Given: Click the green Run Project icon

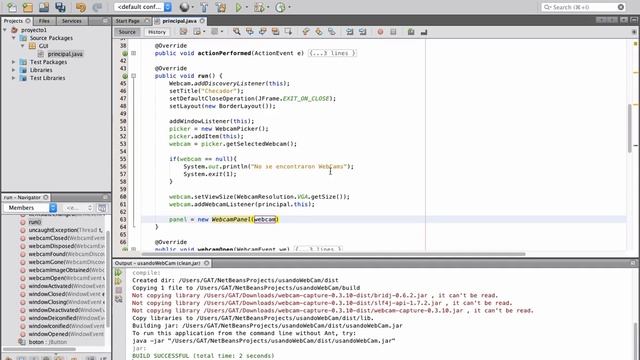Looking at the screenshot, I should coord(239,7).
